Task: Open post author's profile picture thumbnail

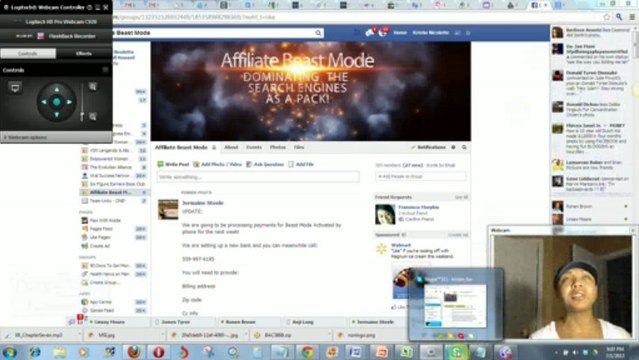Action: click(168, 210)
